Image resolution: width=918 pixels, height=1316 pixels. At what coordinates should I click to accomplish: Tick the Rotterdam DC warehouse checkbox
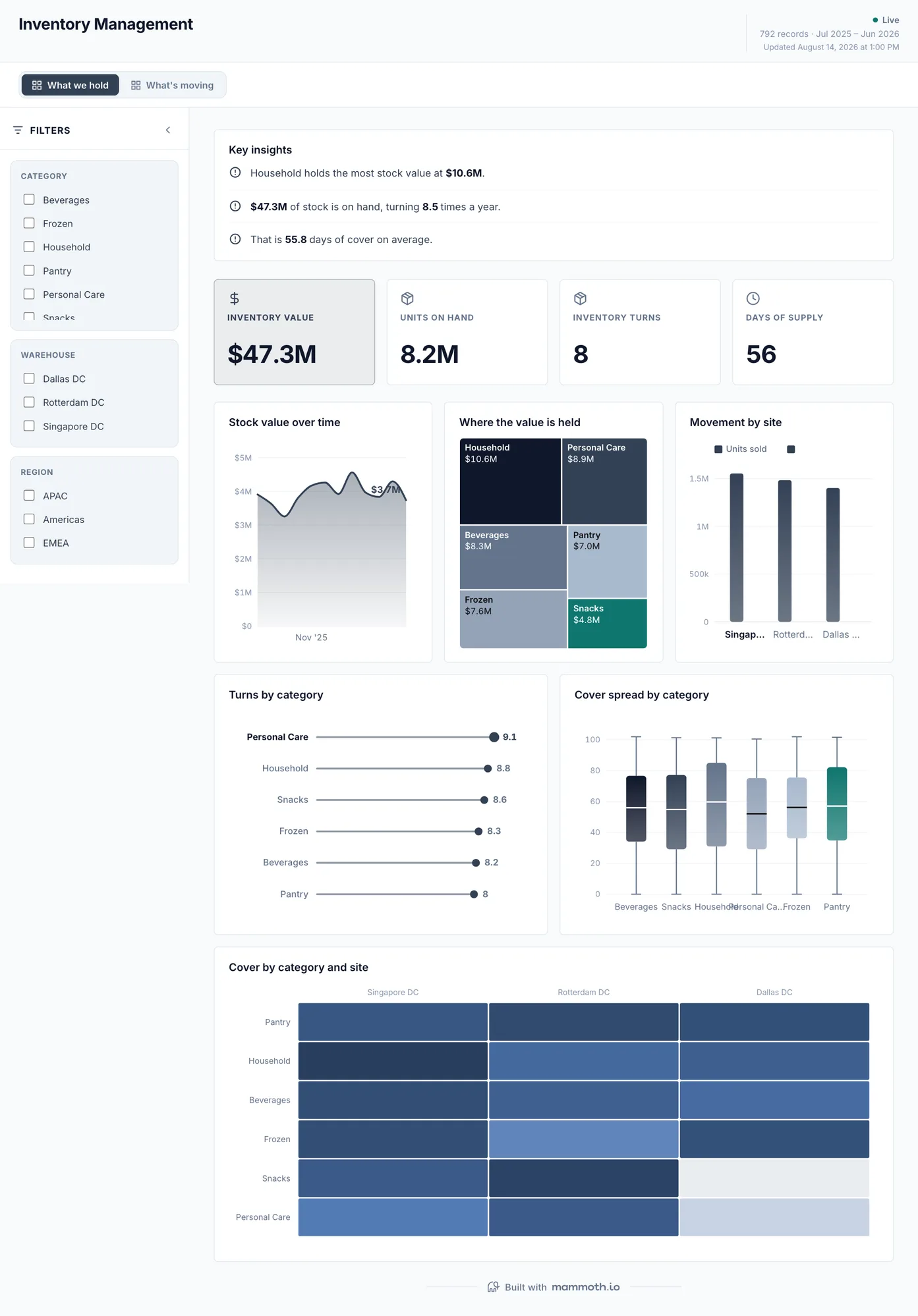coord(29,402)
